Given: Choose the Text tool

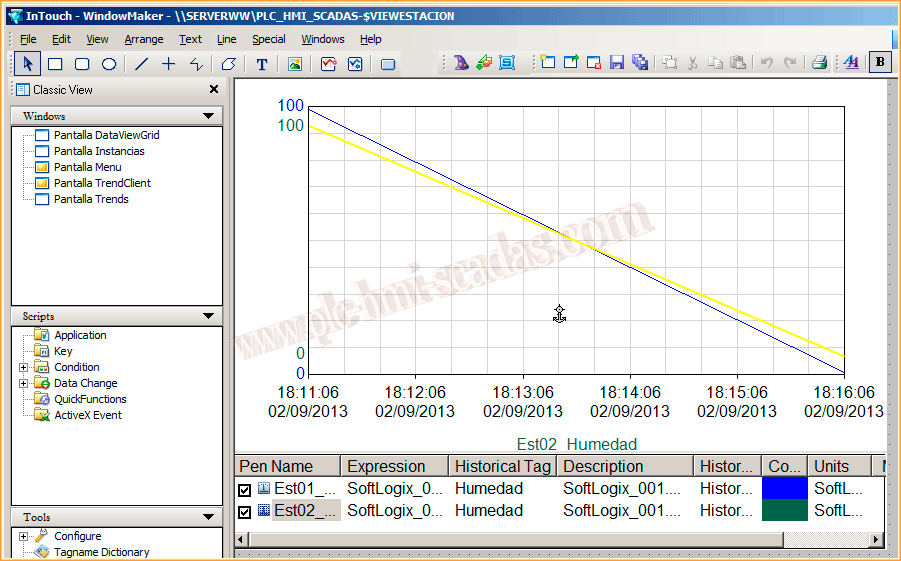Looking at the screenshot, I should tap(262, 64).
